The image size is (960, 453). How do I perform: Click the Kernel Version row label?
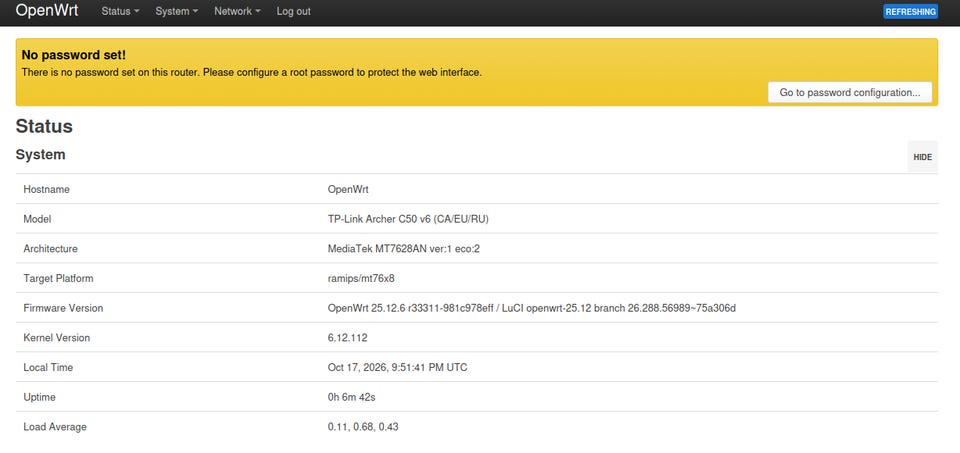pos(56,337)
